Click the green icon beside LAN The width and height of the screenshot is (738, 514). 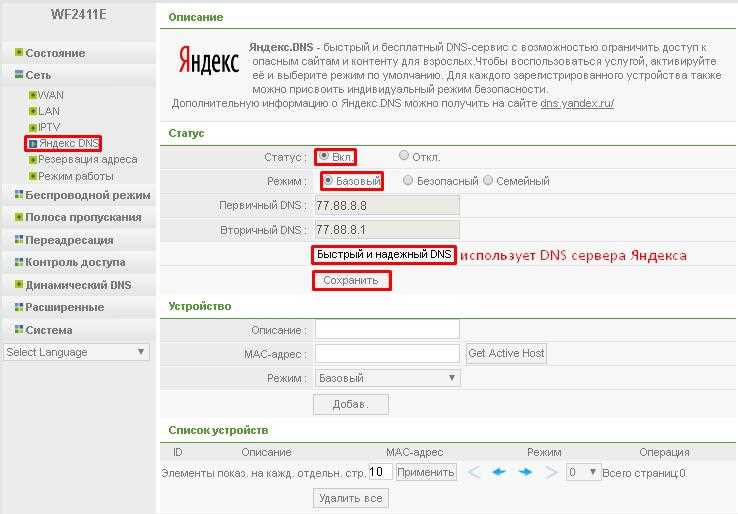pos(32,112)
